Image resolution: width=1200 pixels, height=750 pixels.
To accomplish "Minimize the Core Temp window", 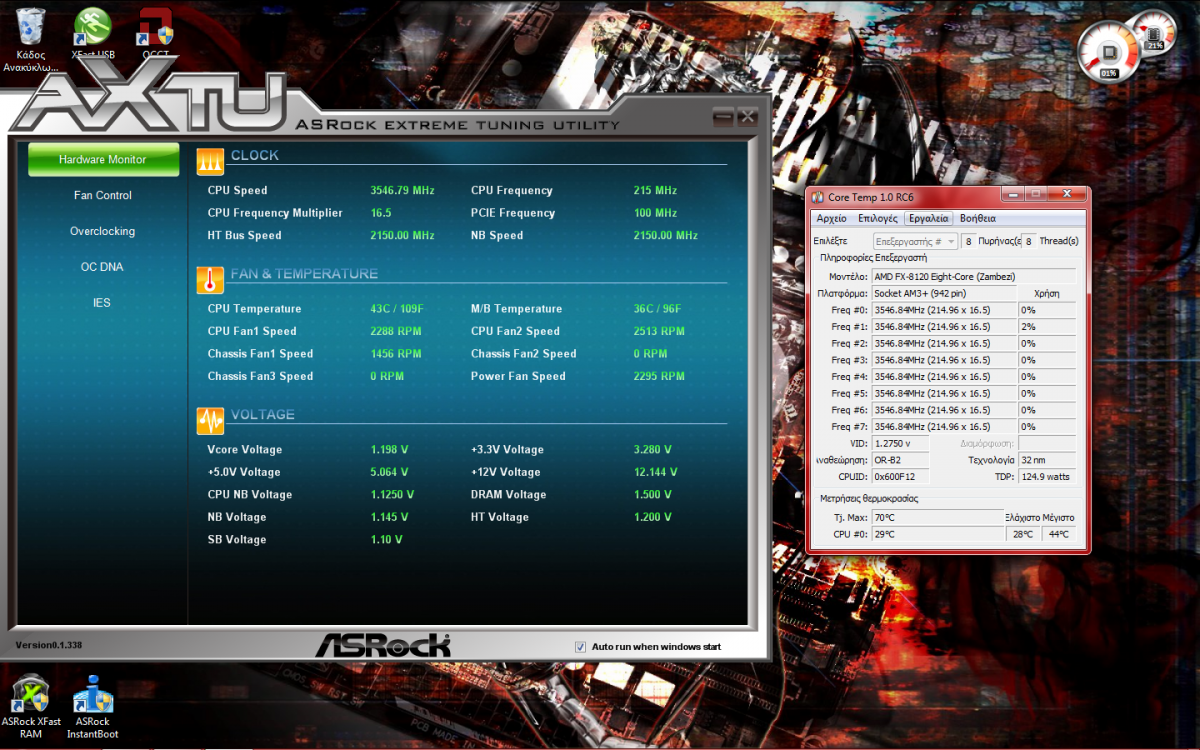I will [x=1015, y=195].
